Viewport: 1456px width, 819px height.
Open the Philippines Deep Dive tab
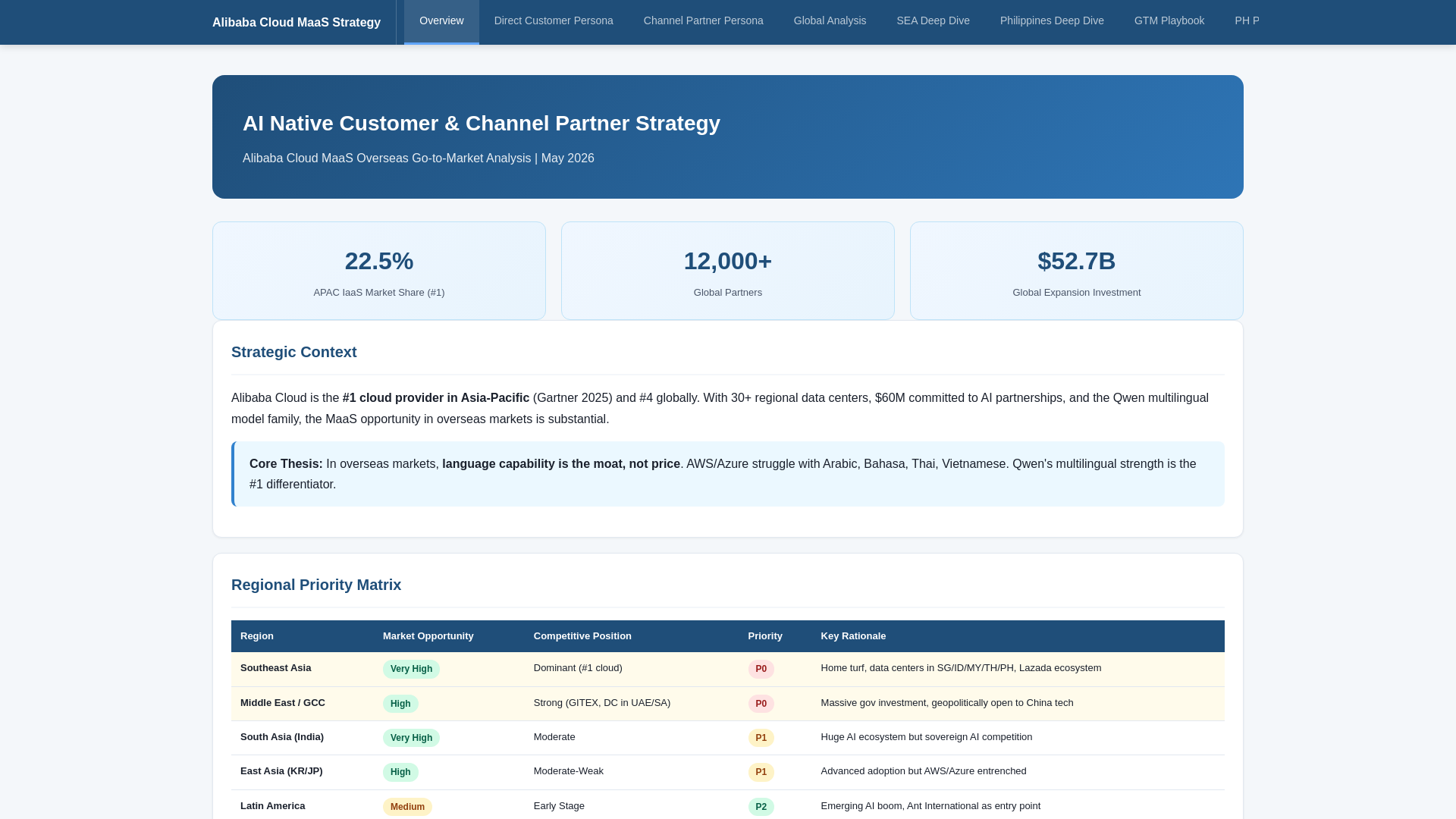click(1052, 21)
